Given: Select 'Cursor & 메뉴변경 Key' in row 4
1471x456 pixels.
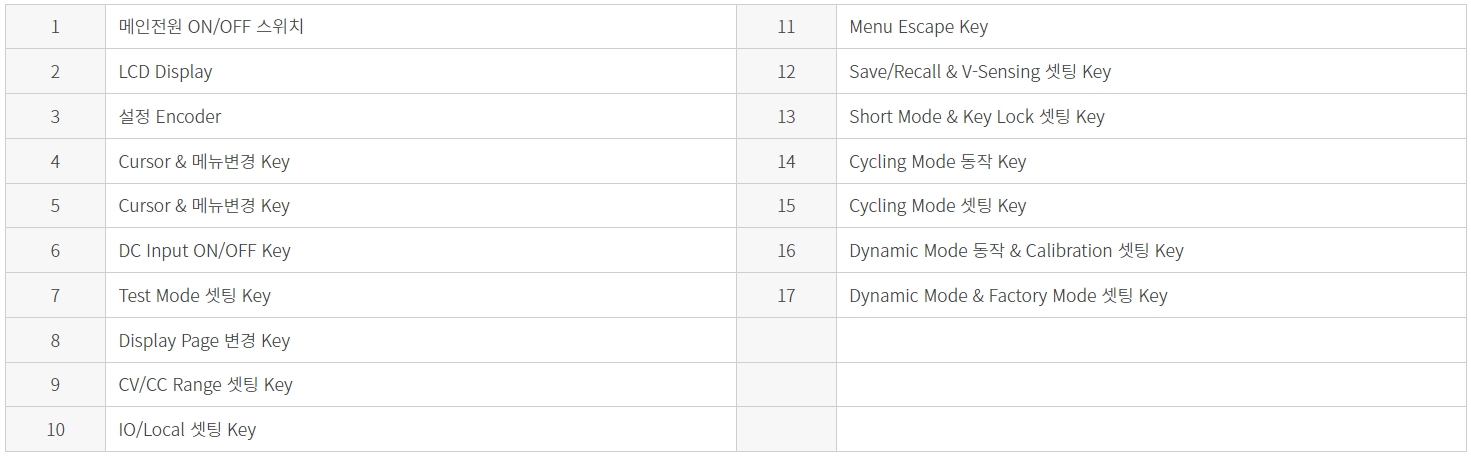Looking at the screenshot, I should coord(204,161).
